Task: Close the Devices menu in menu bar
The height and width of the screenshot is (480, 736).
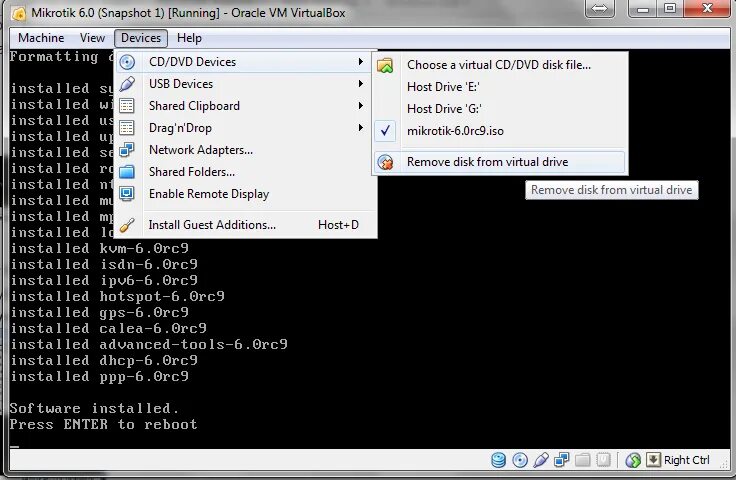Action: pyautogui.click(x=141, y=38)
